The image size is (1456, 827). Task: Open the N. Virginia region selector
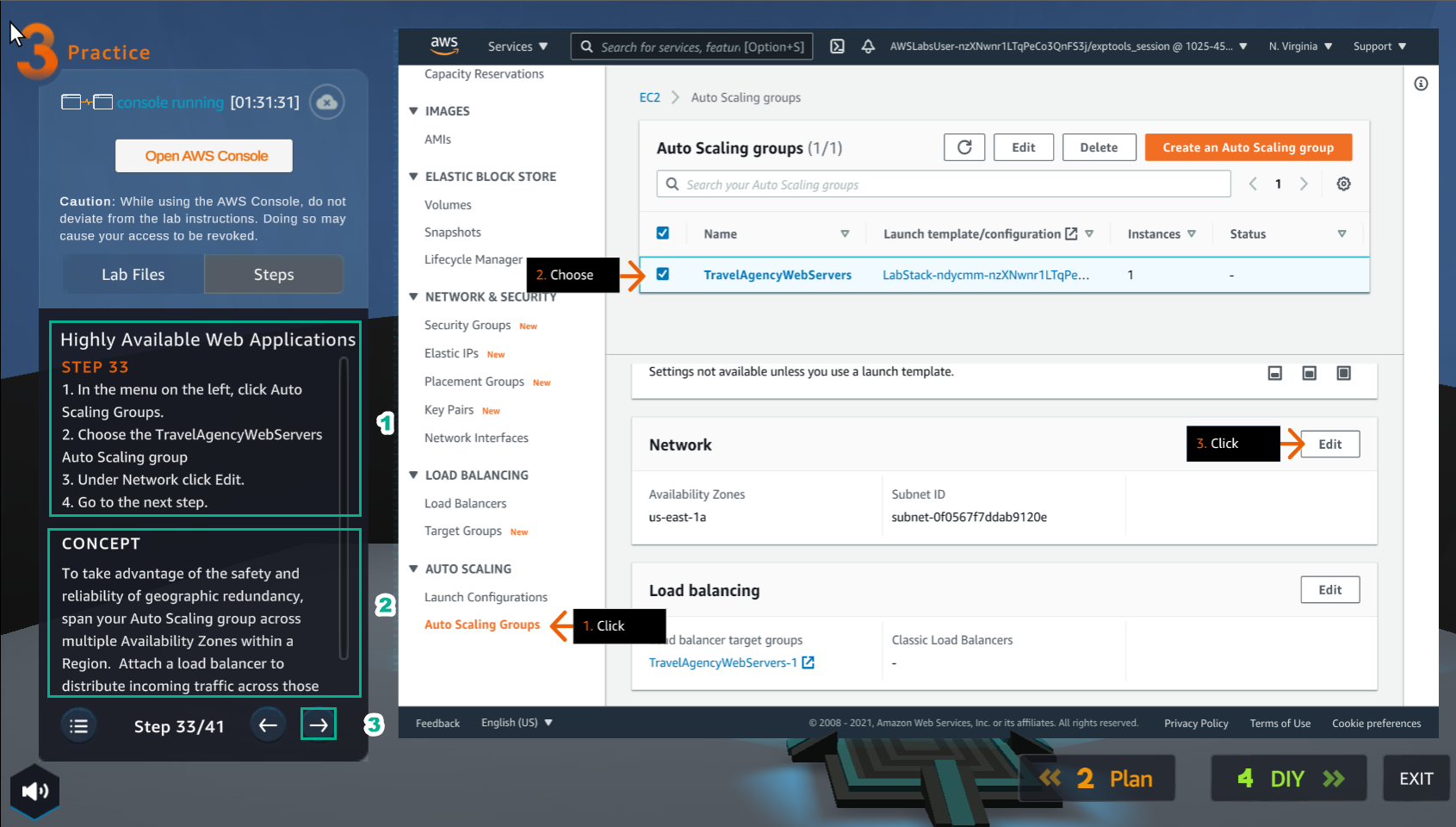(1300, 47)
